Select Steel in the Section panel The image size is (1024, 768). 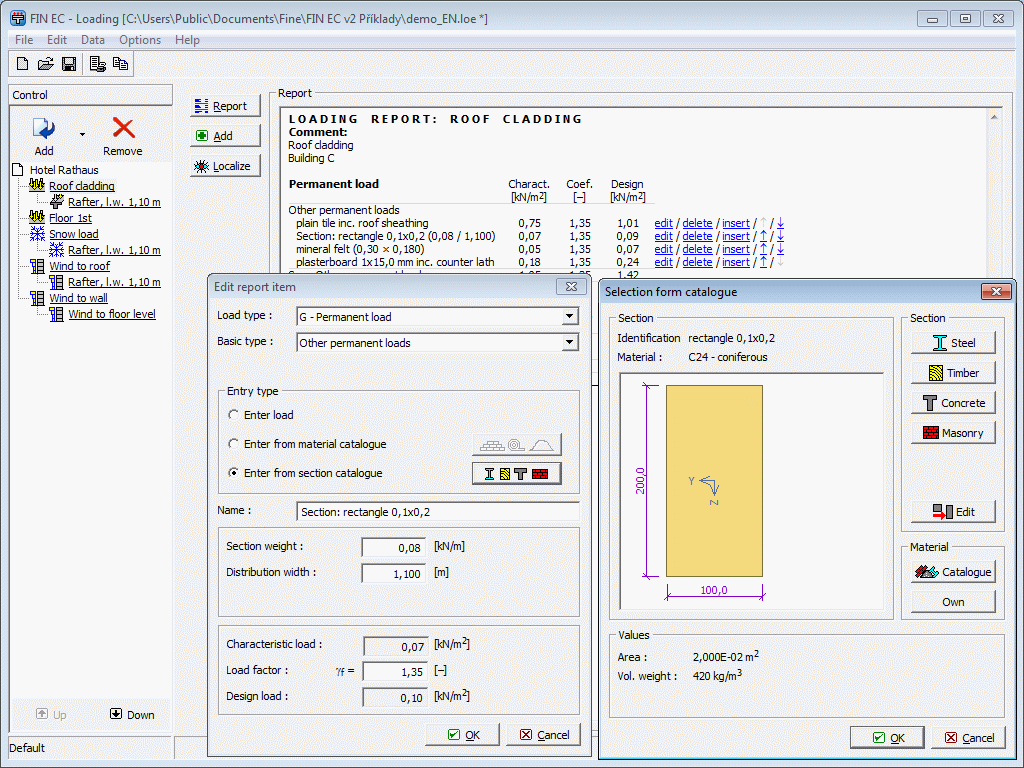(952, 342)
